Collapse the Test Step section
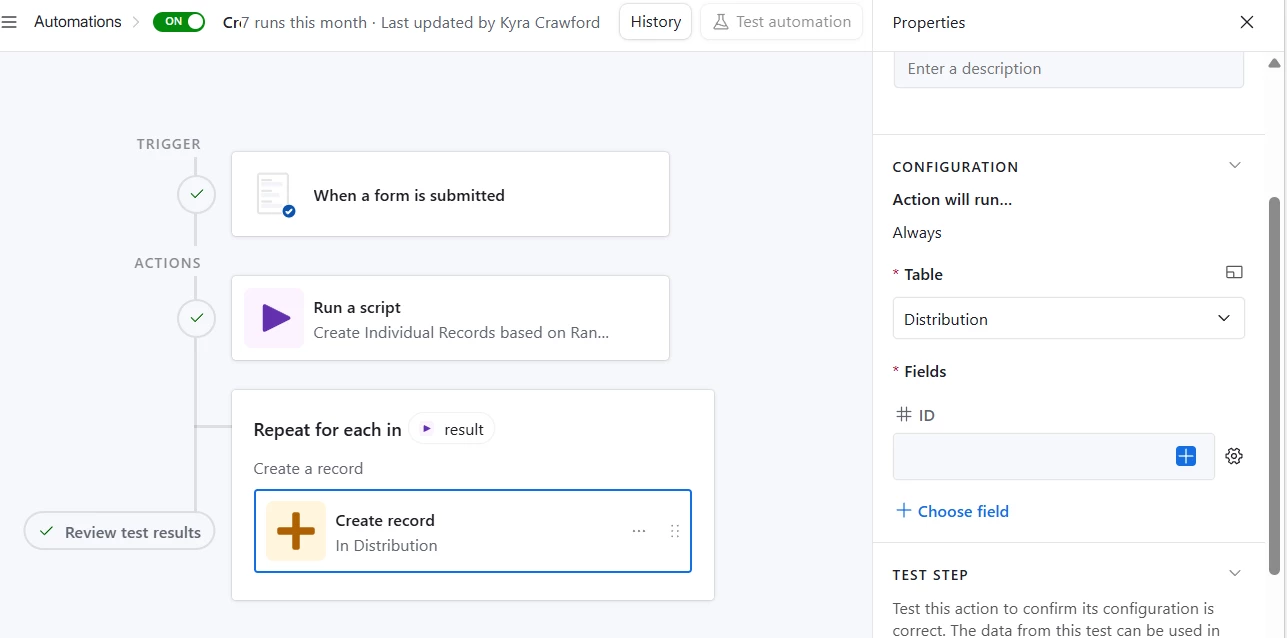The height and width of the screenshot is (638, 1287). [x=1235, y=574]
